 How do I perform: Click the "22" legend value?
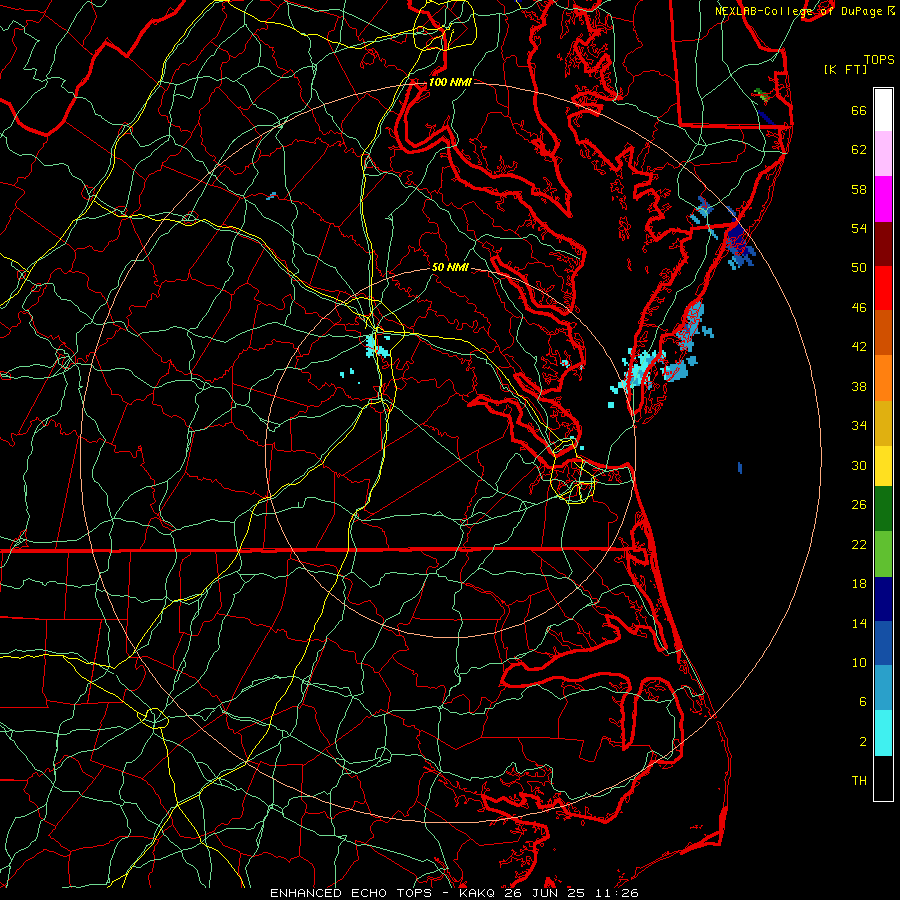pyautogui.click(x=859, y=544)
